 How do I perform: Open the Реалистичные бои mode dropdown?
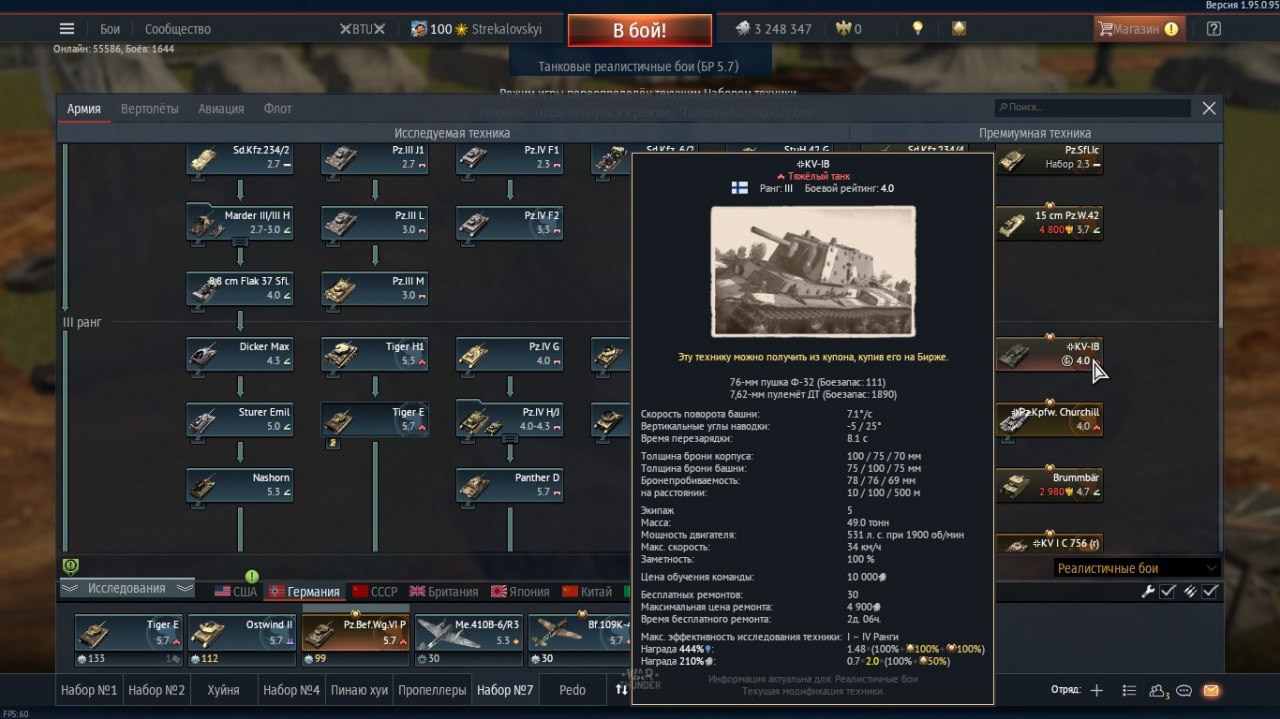pos(1137,568)
